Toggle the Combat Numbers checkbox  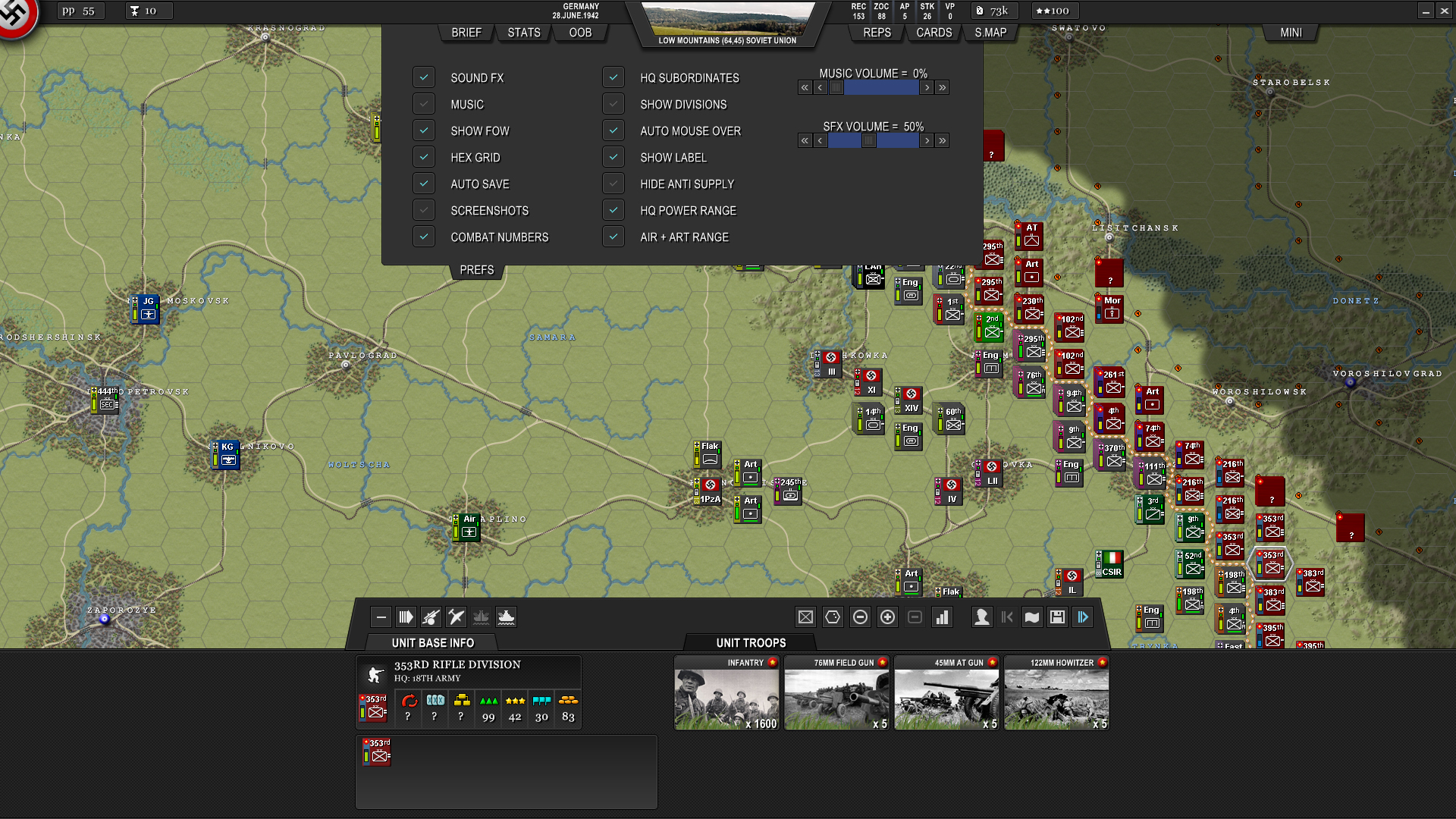[424, 237]
